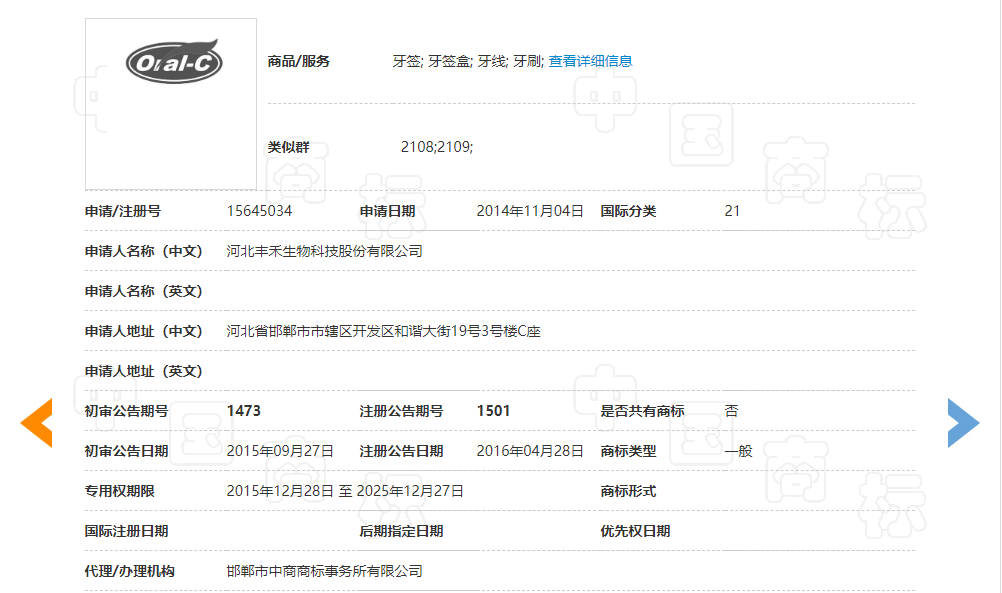Viewport: 1002px width, 593px height.
Task: Select shared trademark value 否
Action: pyautogui.click(x=732, y=411)
